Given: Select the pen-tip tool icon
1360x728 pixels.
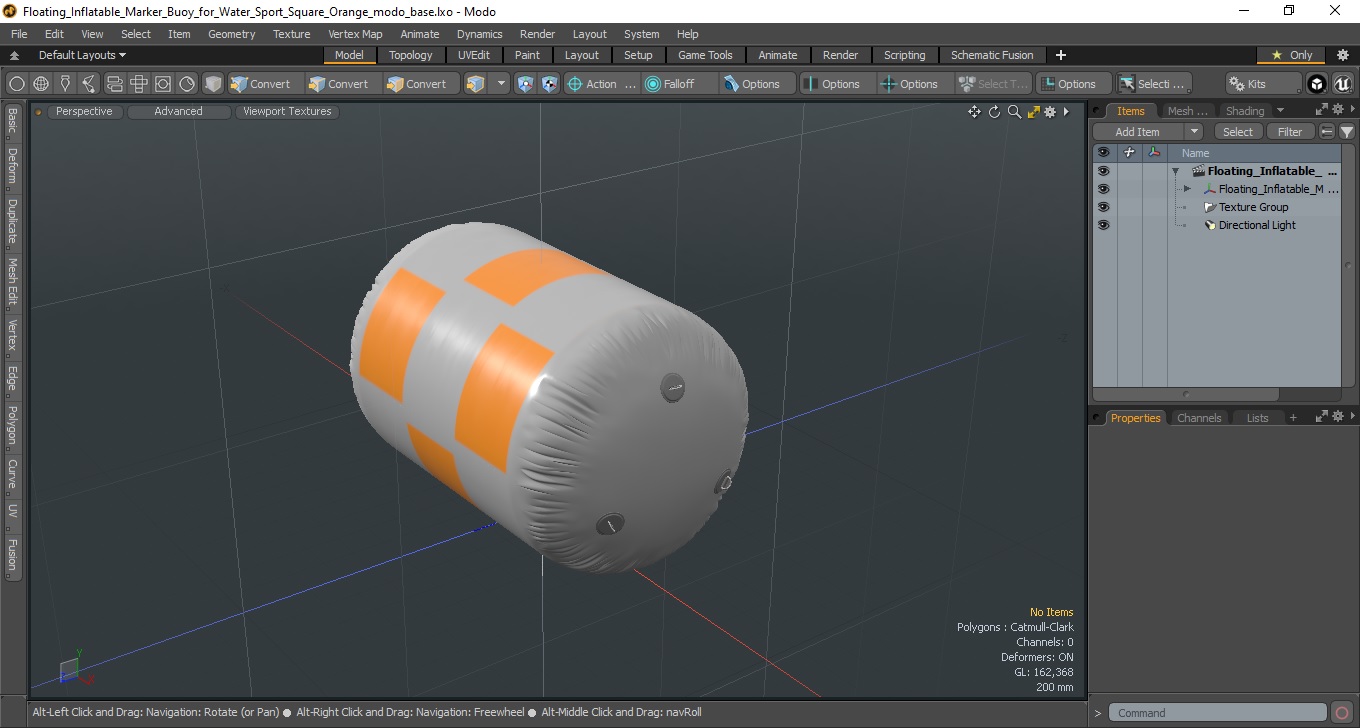Looking at the screenshot, I should pos(66,84).
